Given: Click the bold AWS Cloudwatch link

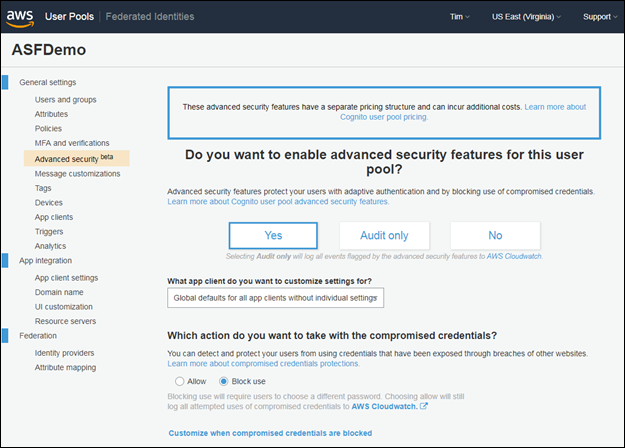Looking at the screenshot, I should pyautogui.click(x=384, y=407).
